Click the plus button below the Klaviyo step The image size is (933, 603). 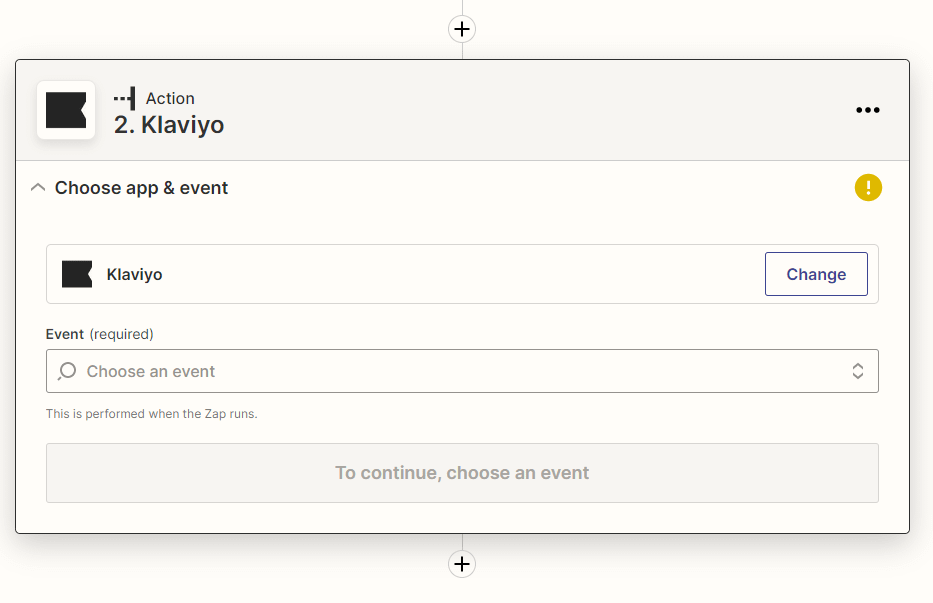pyautogui.click(x=462, y=564)
